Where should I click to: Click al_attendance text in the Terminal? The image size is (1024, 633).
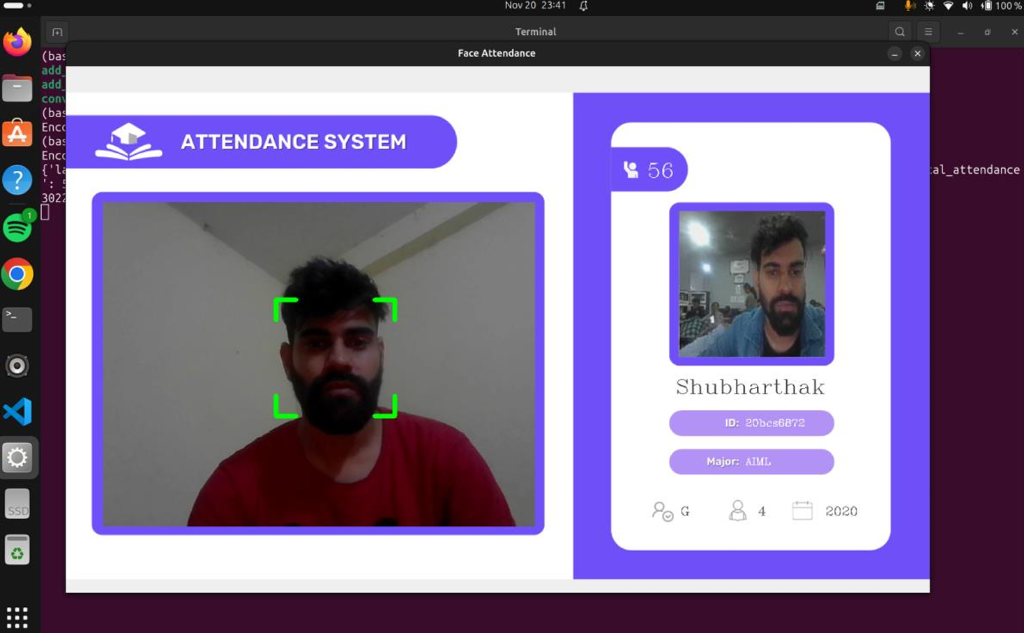point(976,170)
